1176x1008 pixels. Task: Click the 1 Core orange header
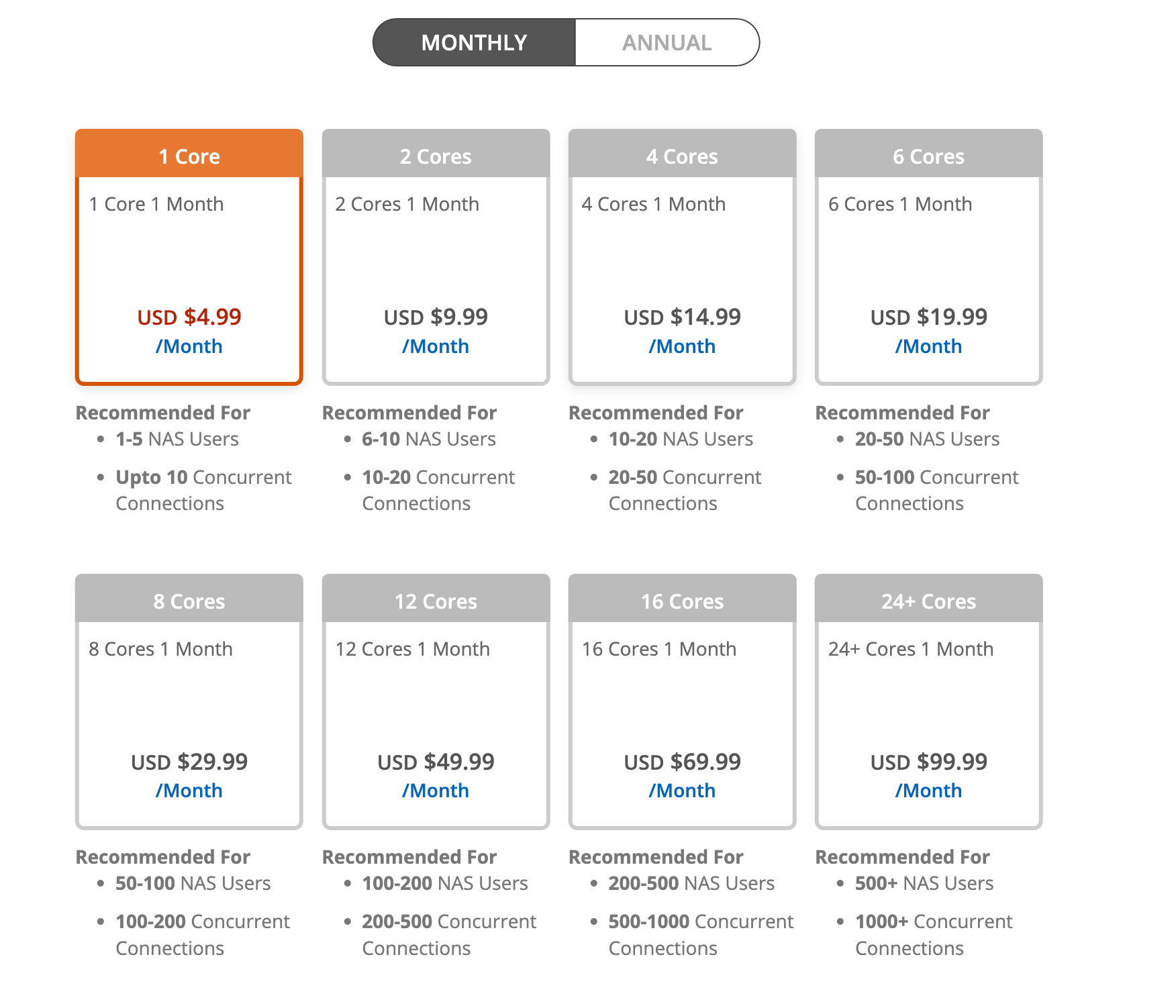[x=189, y=154]
